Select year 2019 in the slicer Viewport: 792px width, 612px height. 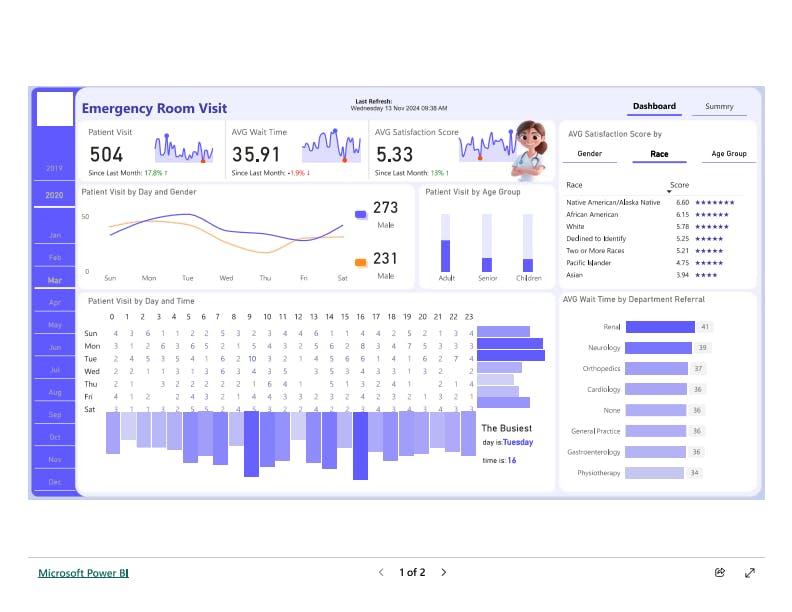tap(54, 169)
